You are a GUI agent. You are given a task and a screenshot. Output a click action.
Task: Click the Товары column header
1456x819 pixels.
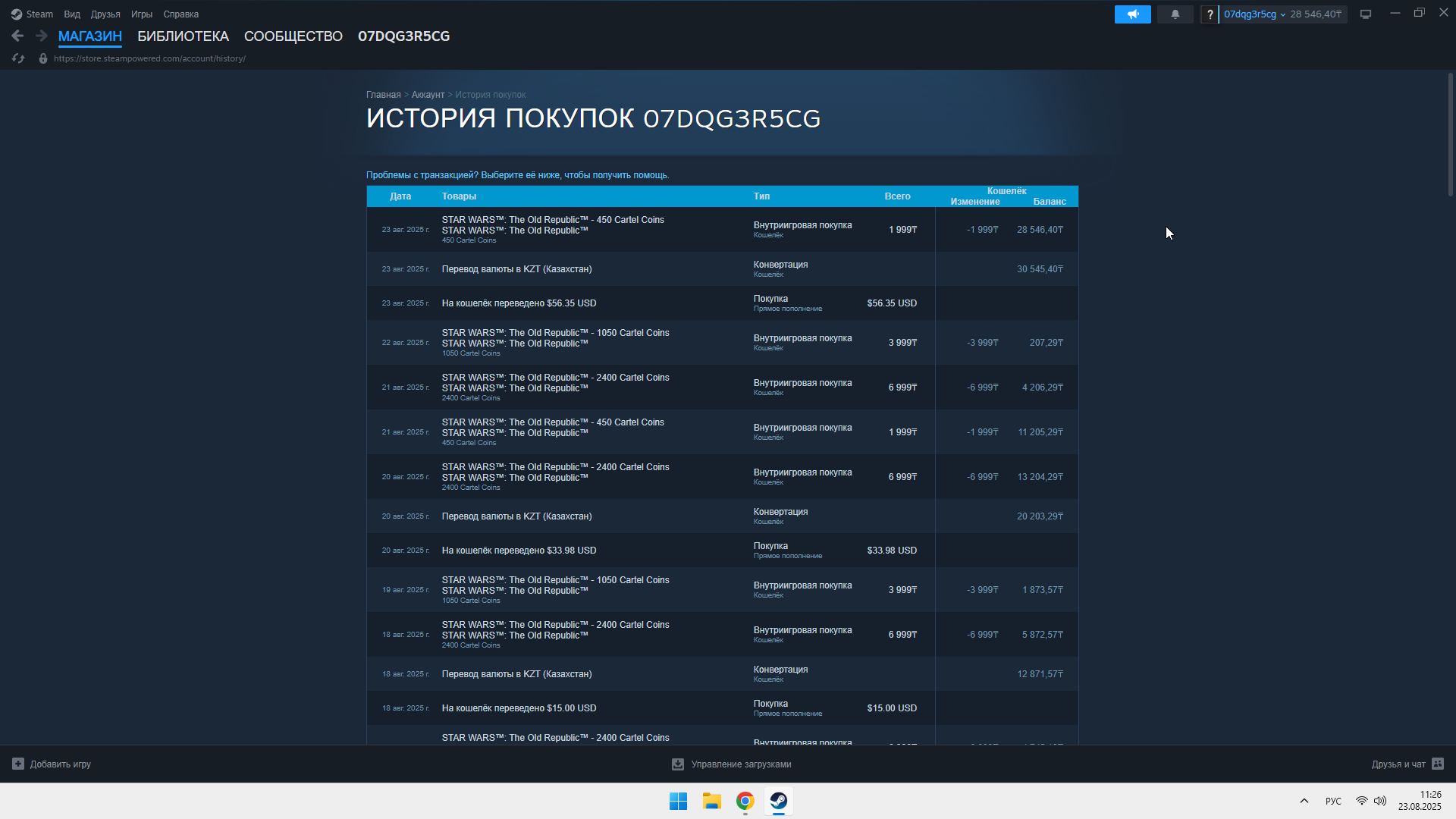pos(459,196)
